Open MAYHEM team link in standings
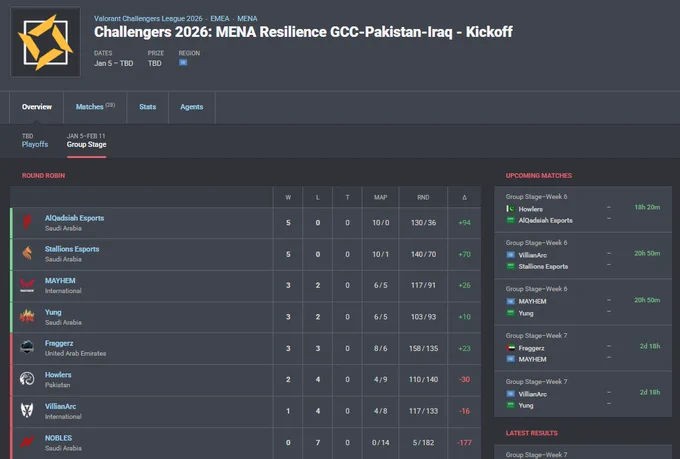 pos(60,281)
